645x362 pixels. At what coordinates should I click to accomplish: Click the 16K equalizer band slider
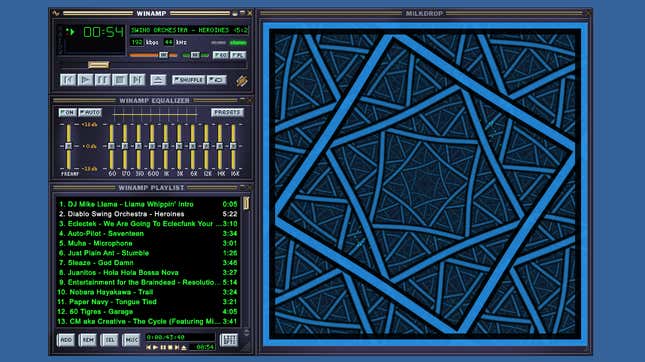pyautogui.click(x=234, y=146)
